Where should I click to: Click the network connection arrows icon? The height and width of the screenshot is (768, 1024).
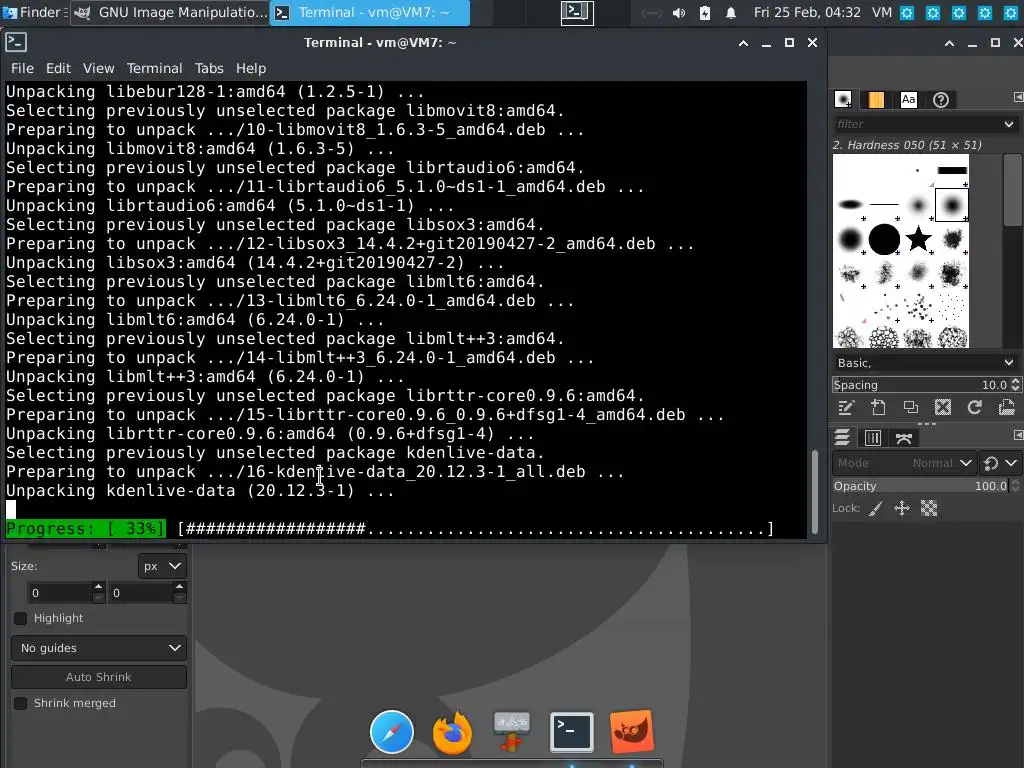pyautogui.click(x=651, y=13)
